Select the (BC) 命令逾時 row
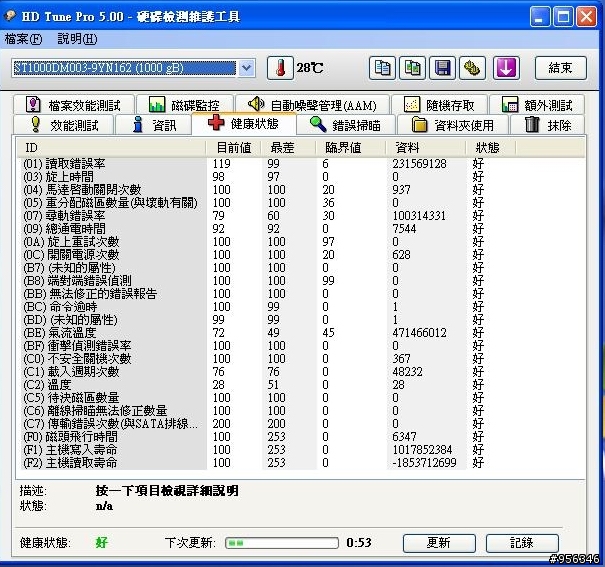The height and width of the screenshot is (567, 605). point(301,307)
